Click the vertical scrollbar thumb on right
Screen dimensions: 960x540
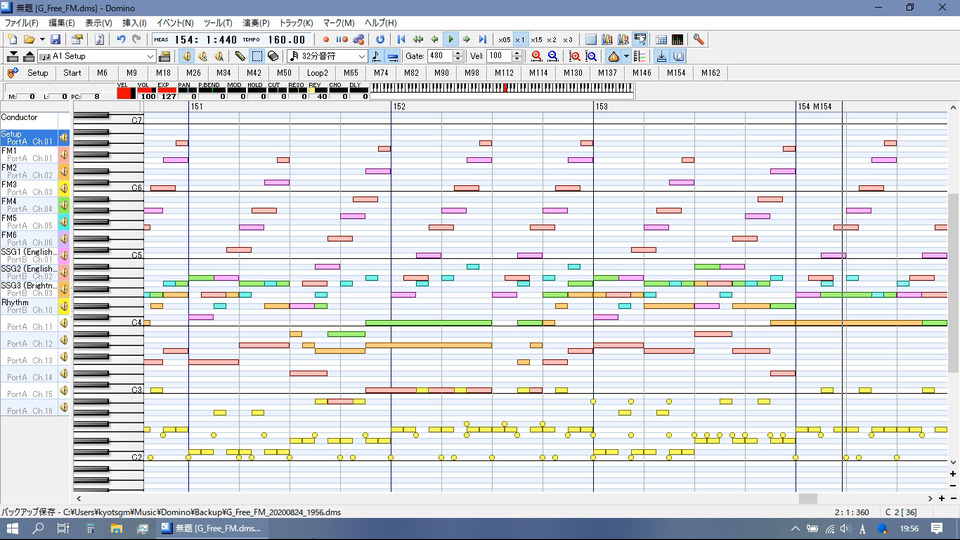pyautogui.click(x=953, y=283)
